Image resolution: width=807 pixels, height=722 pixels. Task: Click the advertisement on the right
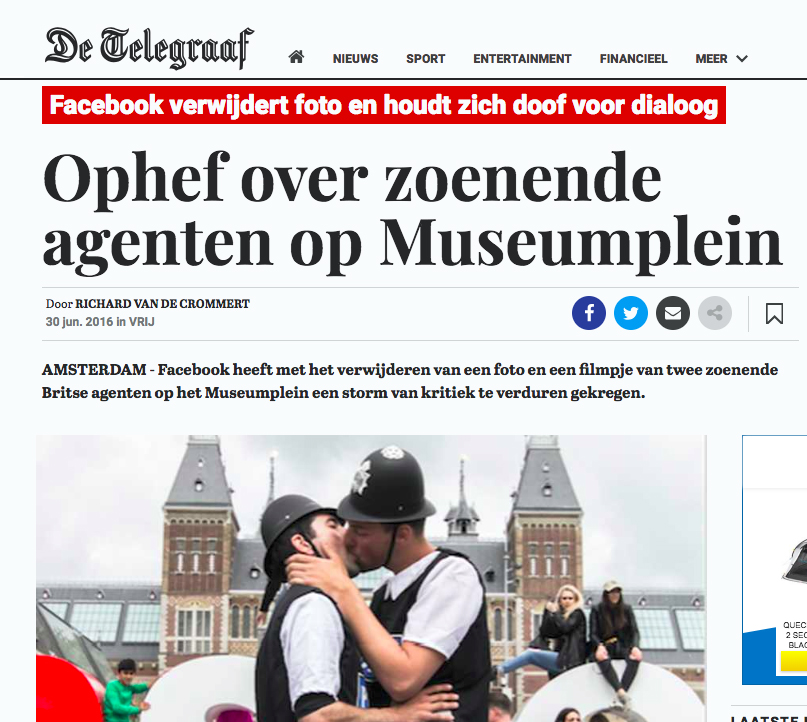tap(775, 560)
